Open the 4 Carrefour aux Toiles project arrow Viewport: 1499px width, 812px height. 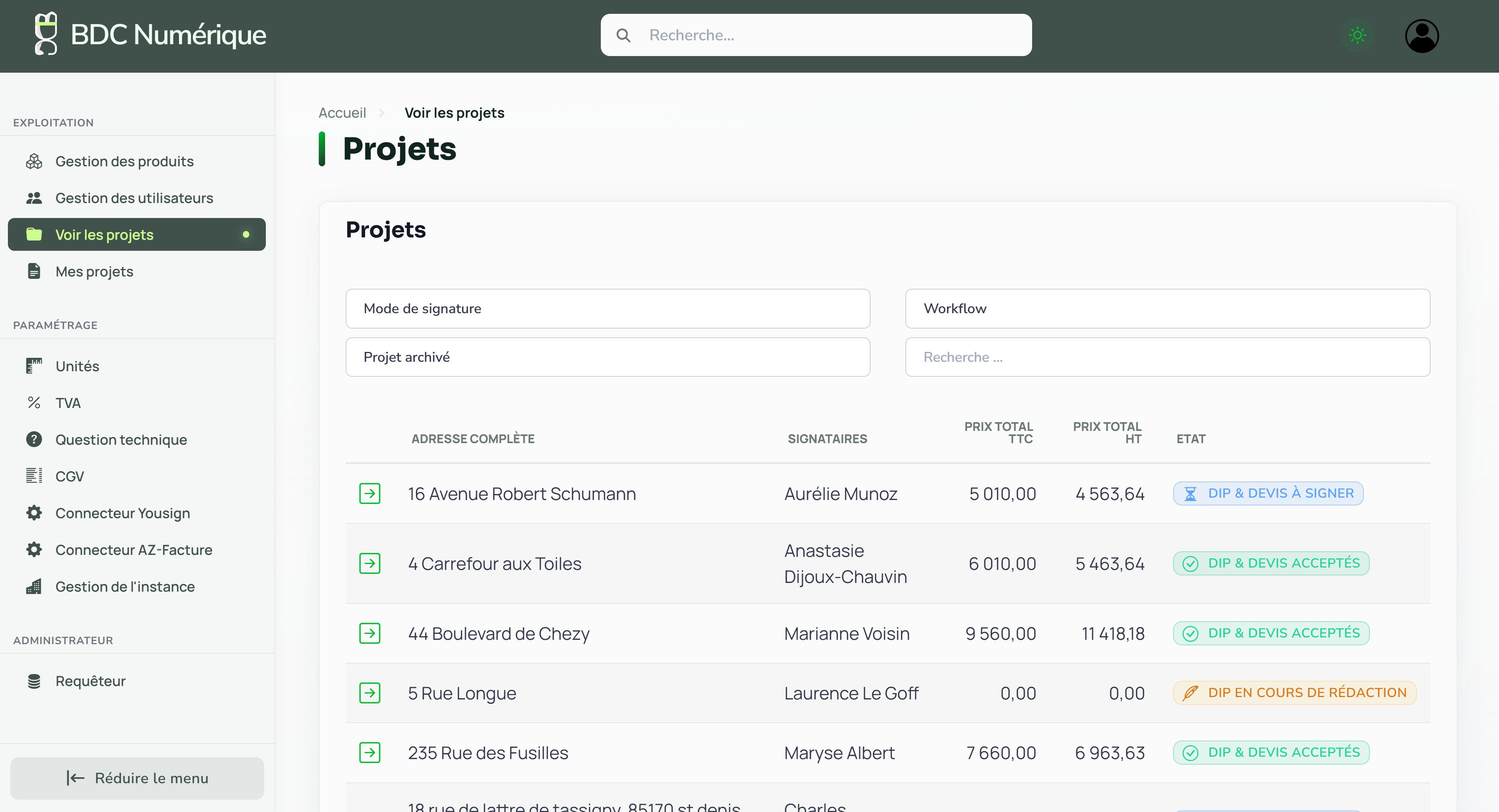tap(369, 563)
